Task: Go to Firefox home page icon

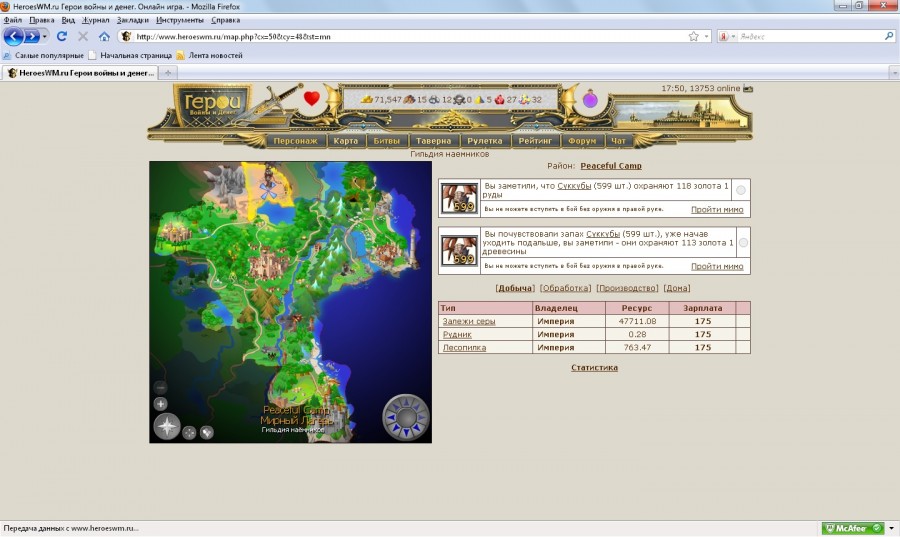Action: point(104,36)
